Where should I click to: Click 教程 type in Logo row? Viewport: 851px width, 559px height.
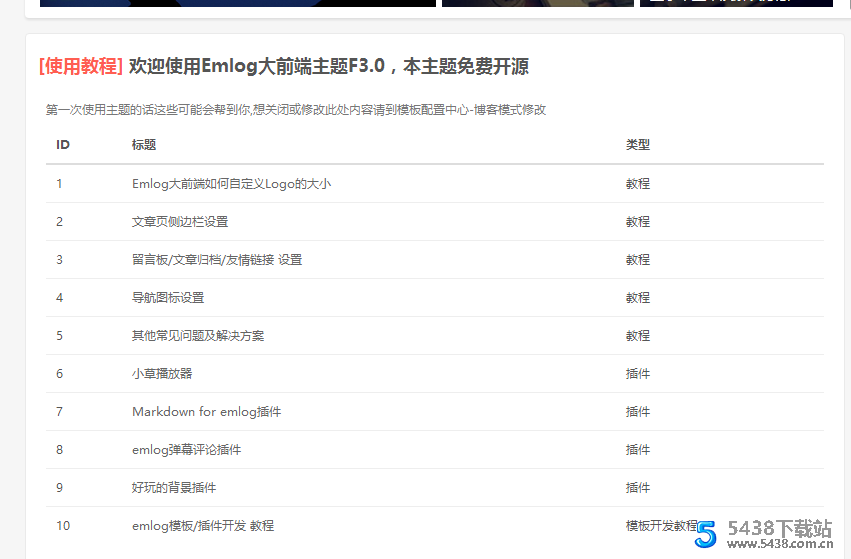[x=638, y=184]
